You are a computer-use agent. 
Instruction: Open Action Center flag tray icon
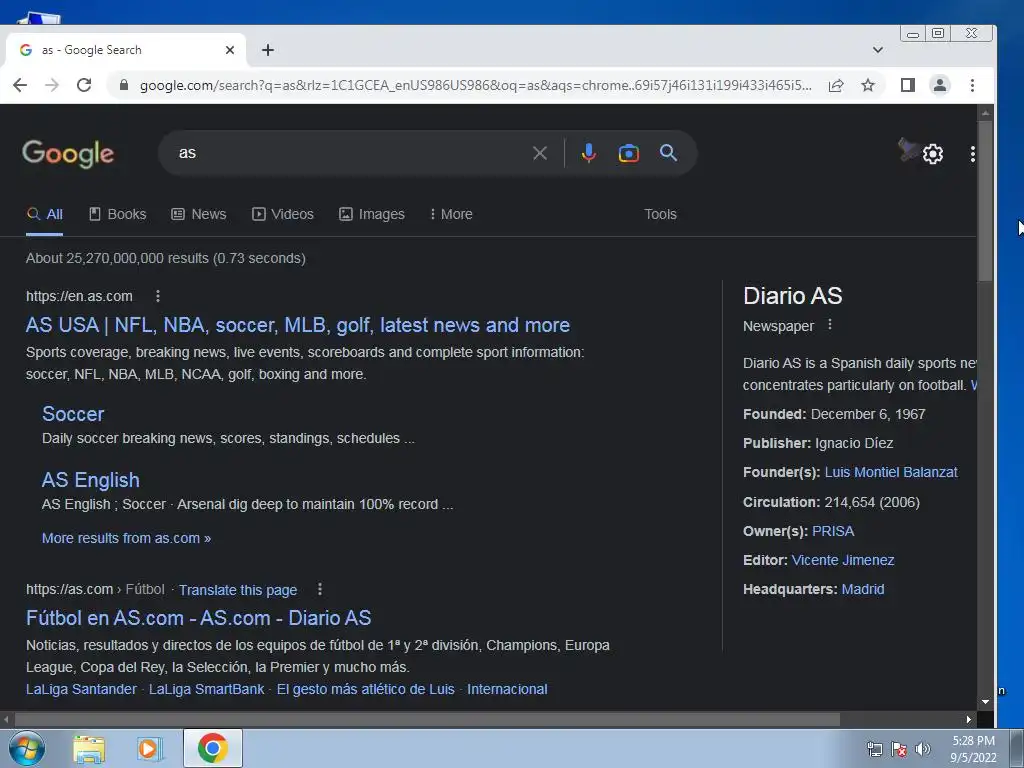click(x=899, y=749)
